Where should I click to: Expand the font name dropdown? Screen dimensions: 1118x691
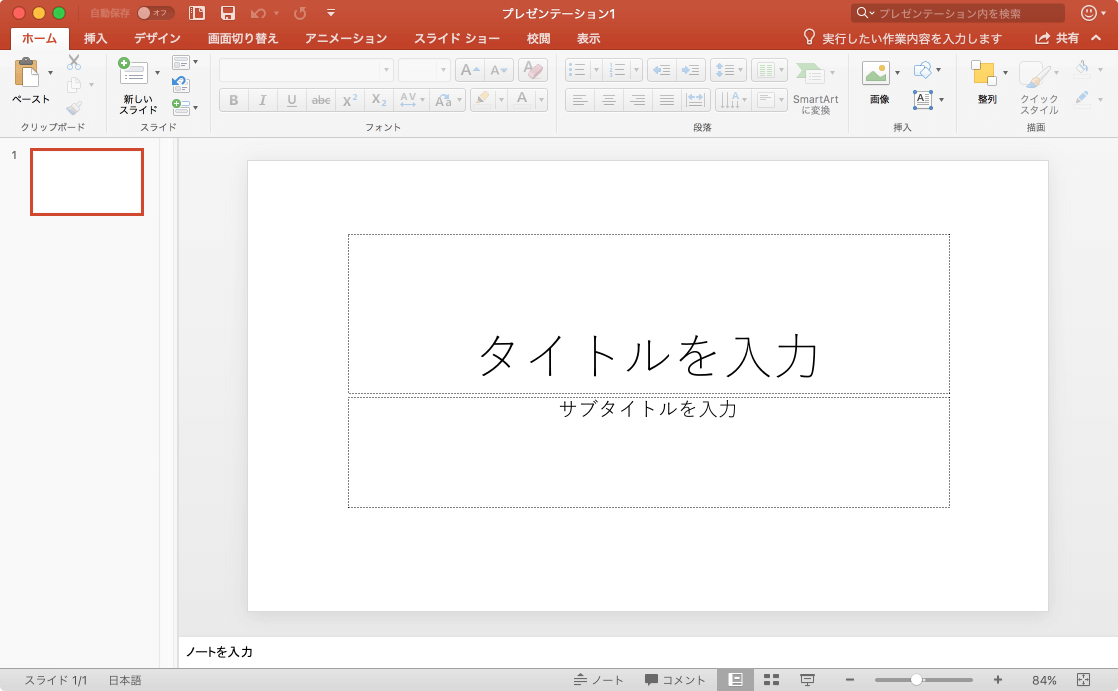click(x=385, y=70)
